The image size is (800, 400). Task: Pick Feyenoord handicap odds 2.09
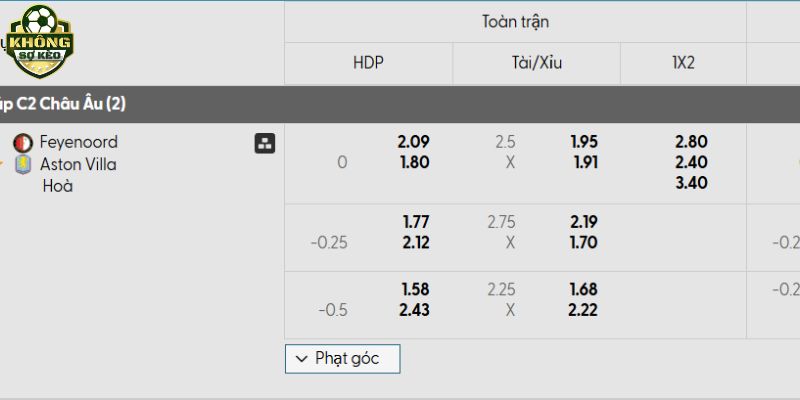point(413,142)
